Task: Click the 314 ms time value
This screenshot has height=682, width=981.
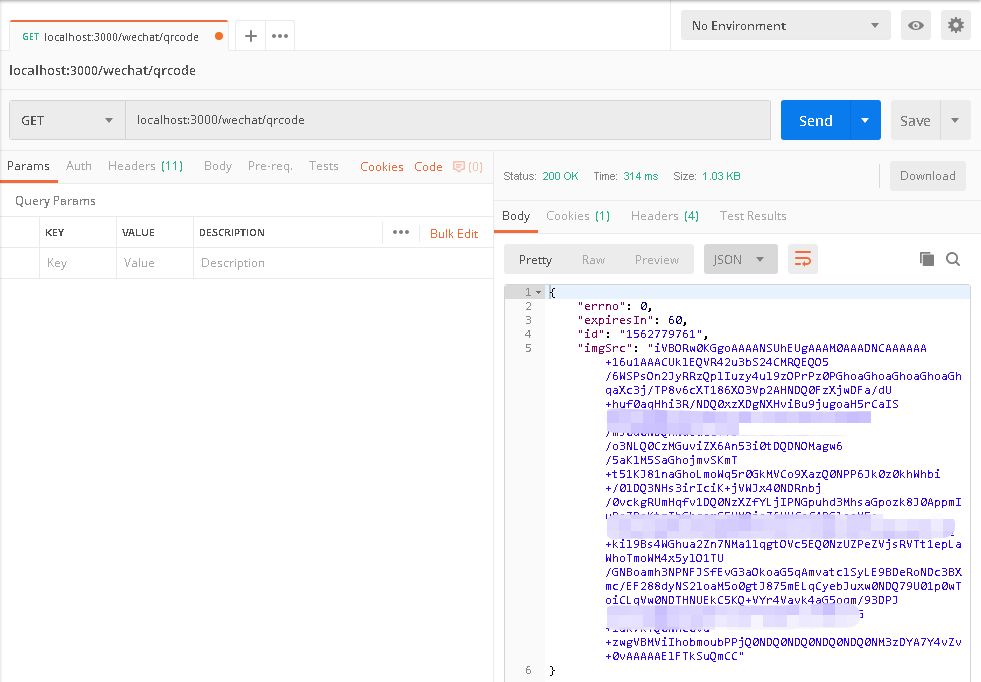Action: click(641, 176)
